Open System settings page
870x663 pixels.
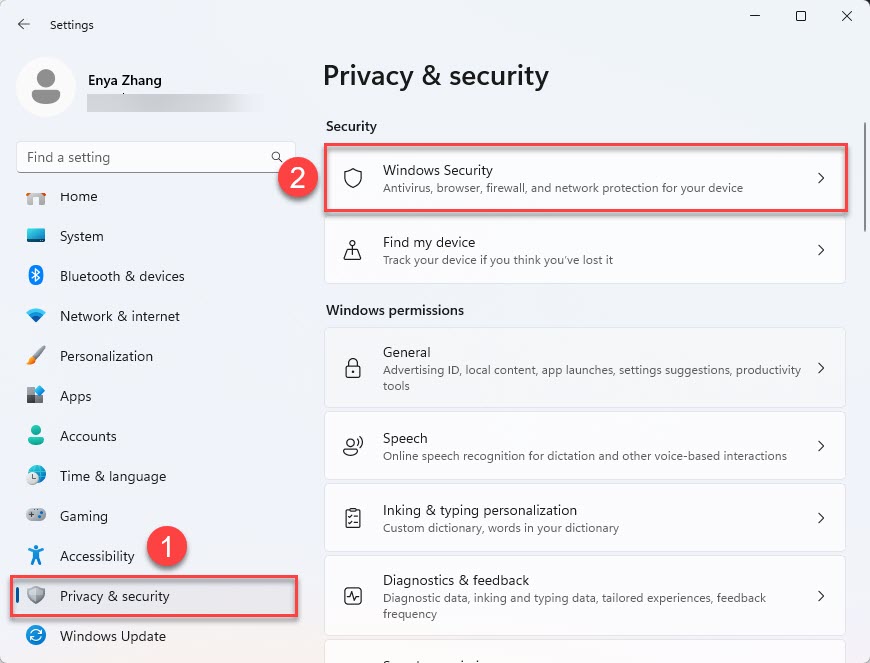(82, 236)
